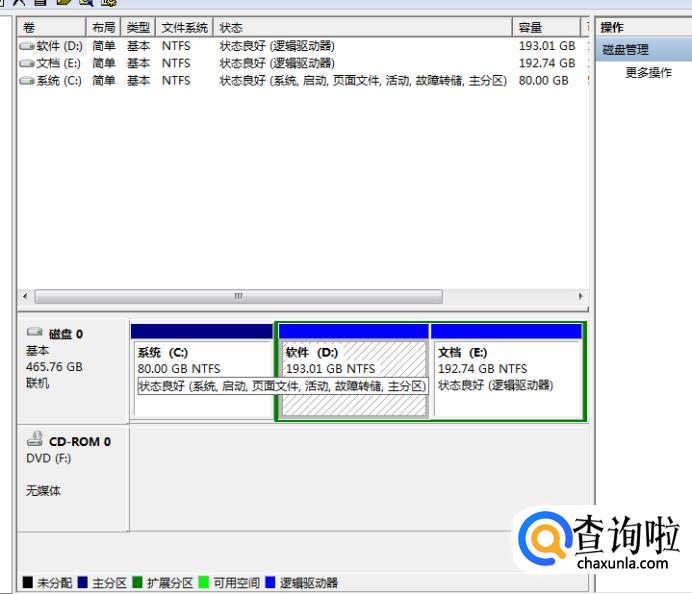This screenshot has height=594, width=692.
Task: Click the bright green 可用空间 legend swatch
Action: (203, 583)
